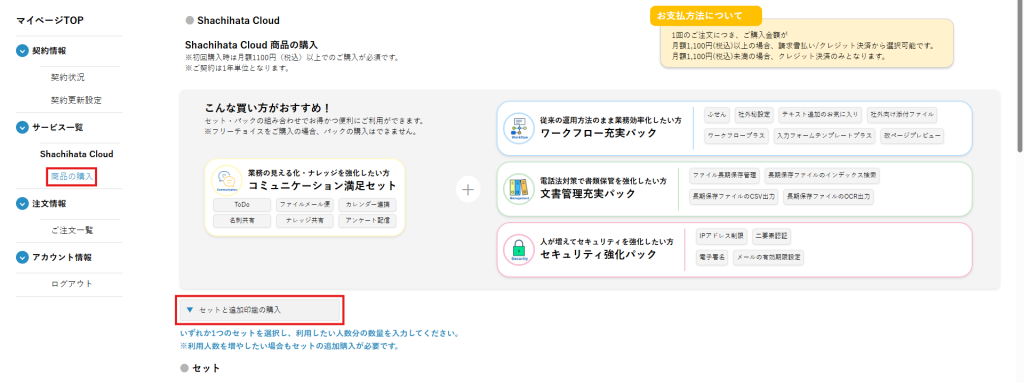The image size is (1024, 383).
Task: Click the ファイル長期保存管理 tag
Action: (724, 175)
